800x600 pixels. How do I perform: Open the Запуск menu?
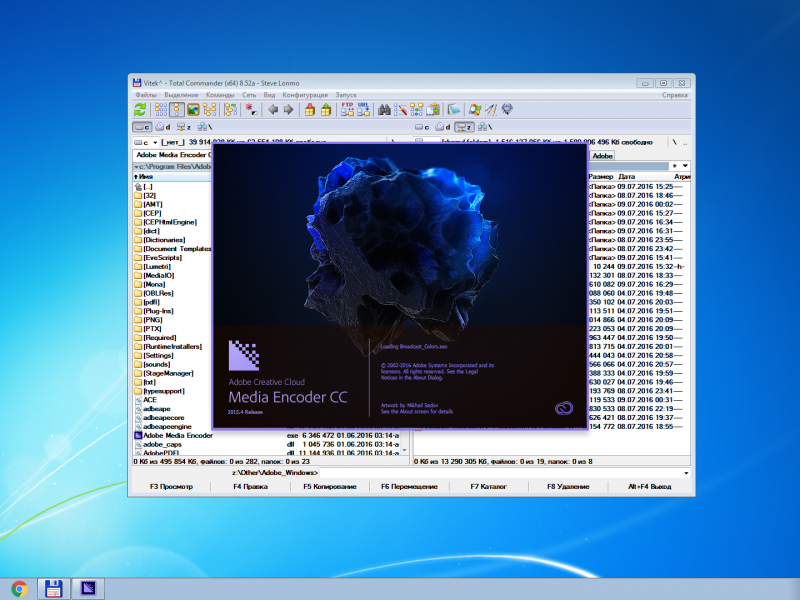(x=346, y=95)
